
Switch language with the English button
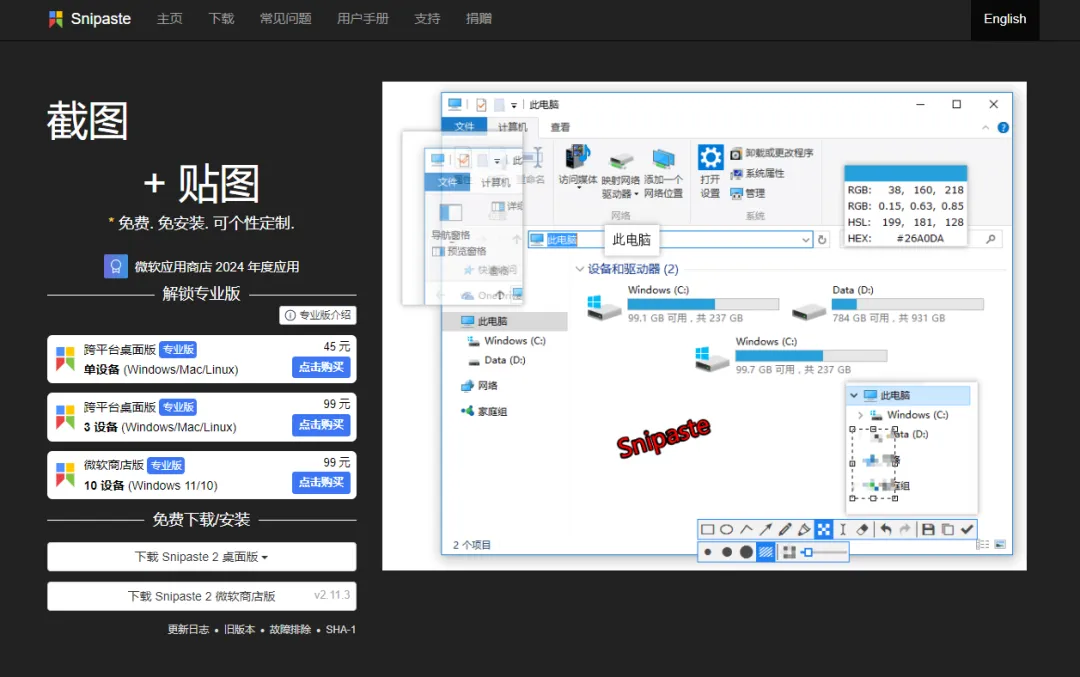[1004, 19]
